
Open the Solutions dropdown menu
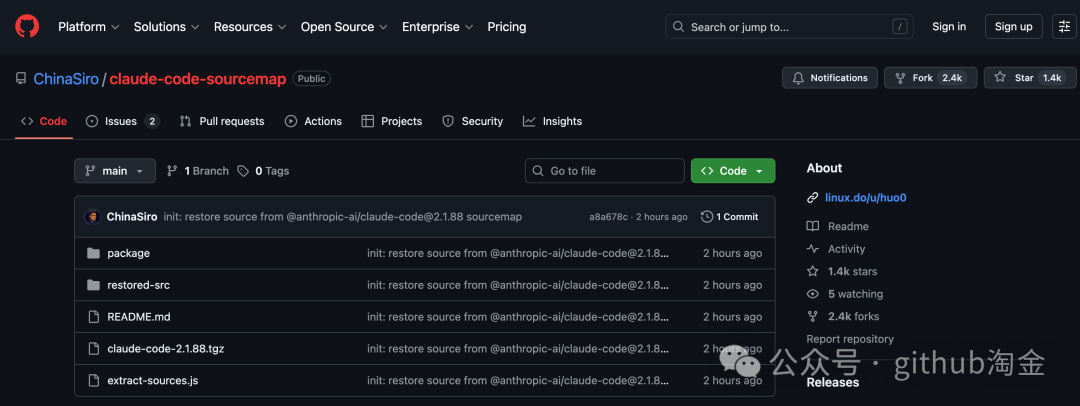[x=166, y=27]
